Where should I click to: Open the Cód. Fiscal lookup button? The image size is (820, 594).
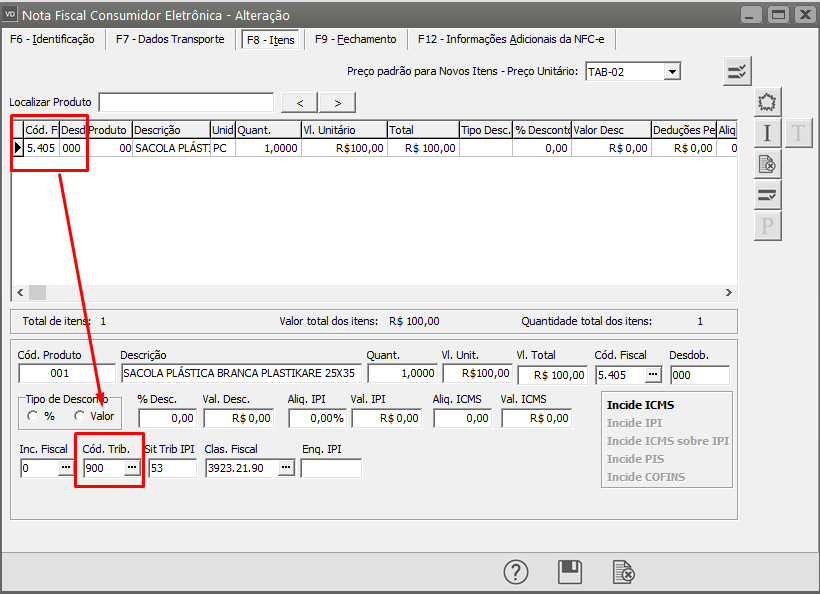(x=653, y=374)
